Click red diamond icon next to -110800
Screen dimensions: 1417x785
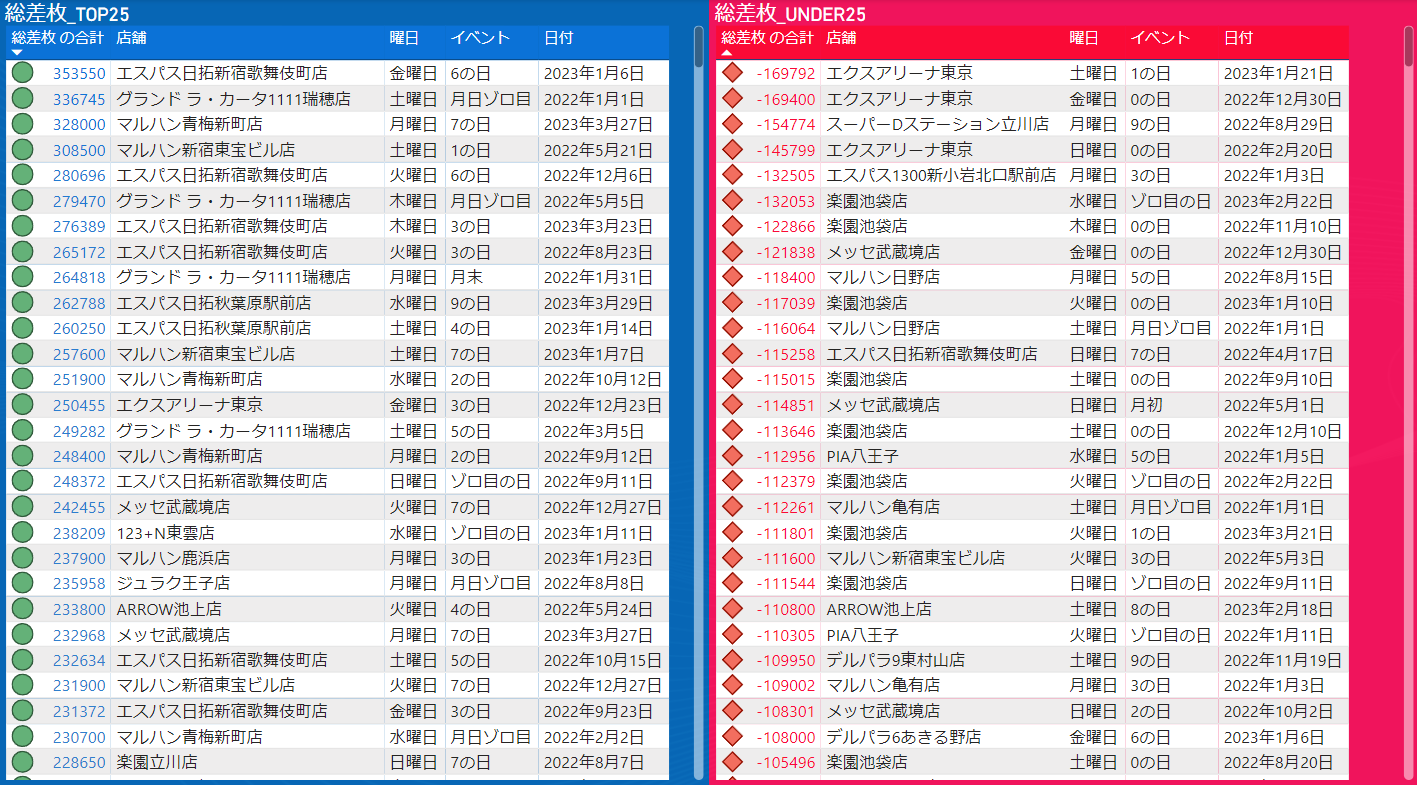[x=732, y=609]
